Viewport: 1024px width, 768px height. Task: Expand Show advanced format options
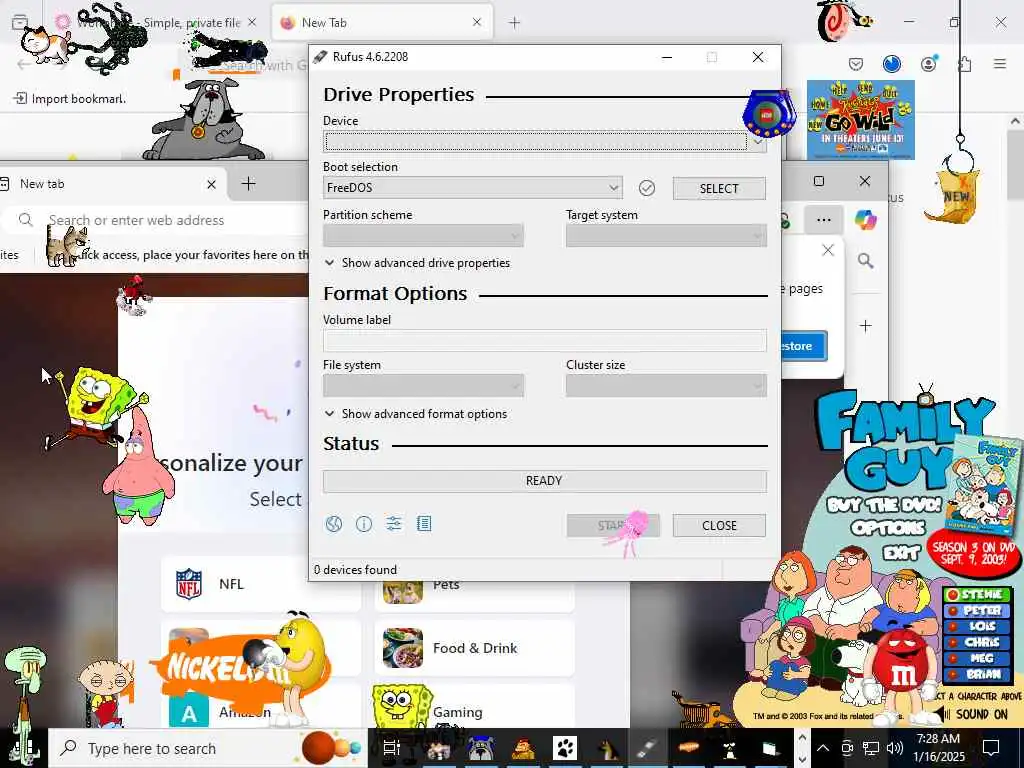click(416, 414)
